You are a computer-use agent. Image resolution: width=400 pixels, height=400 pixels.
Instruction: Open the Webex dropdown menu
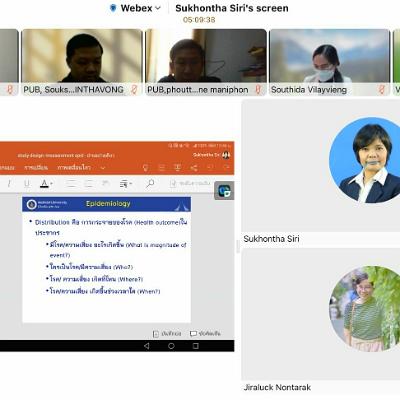[x=140, y=8]
